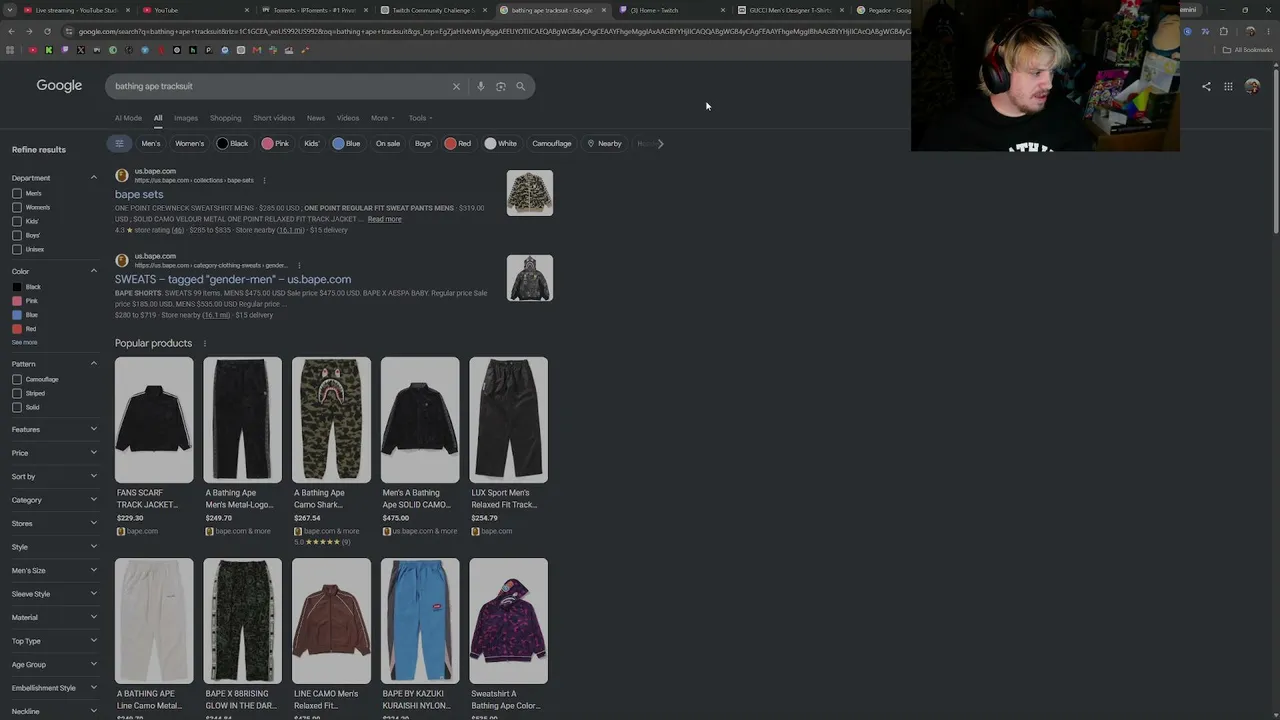The width and height of the screenshot is (1280, 720).
Task: Check the Kids' department checkbox
Action: click(x=17, y=221)
